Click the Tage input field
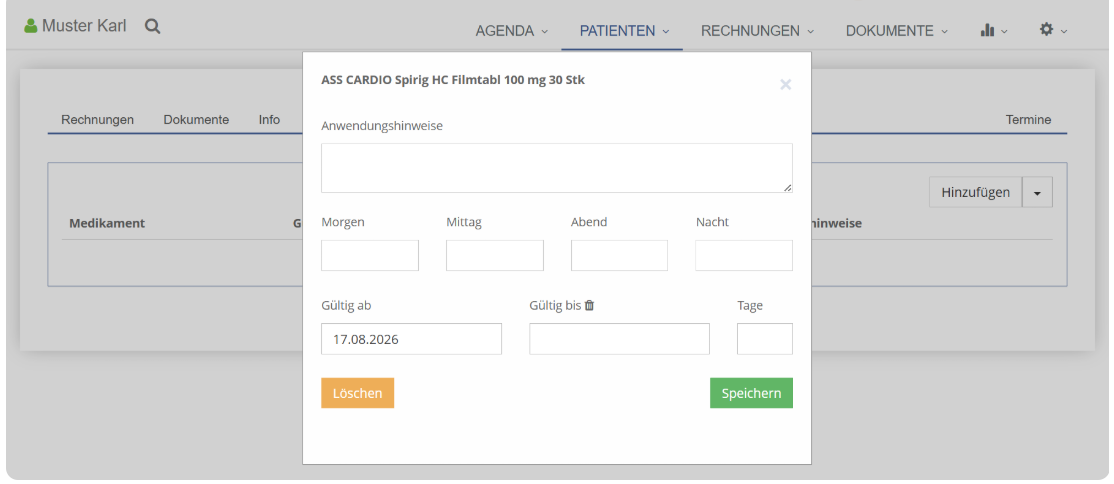1114x484 pixels. pos(764,339)
